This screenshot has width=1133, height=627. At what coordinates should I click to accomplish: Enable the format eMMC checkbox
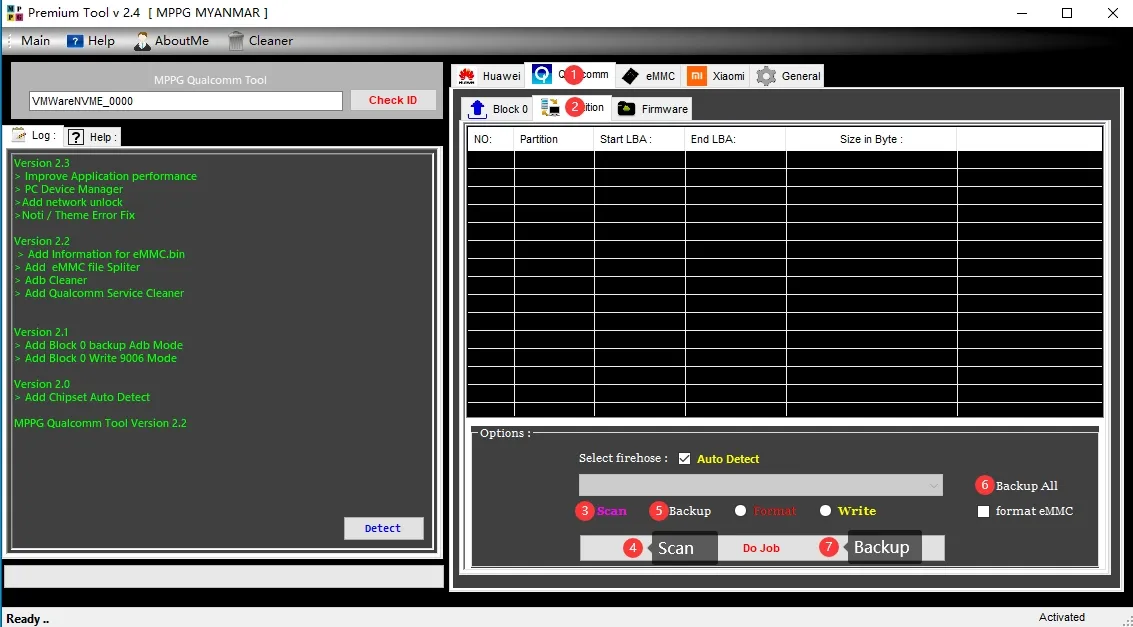tap(983, 511)
